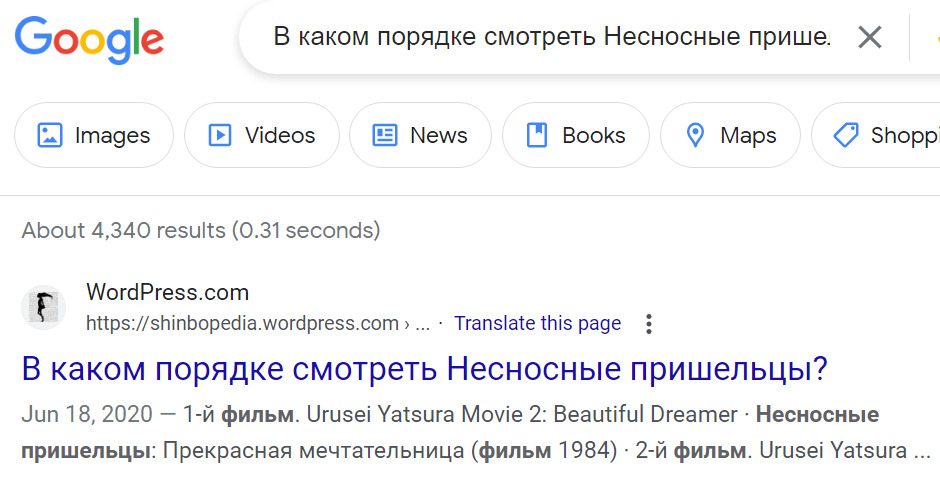
Task: Click the WordPress.com site name
Action: pyautogui.click(x=167, y=293)
